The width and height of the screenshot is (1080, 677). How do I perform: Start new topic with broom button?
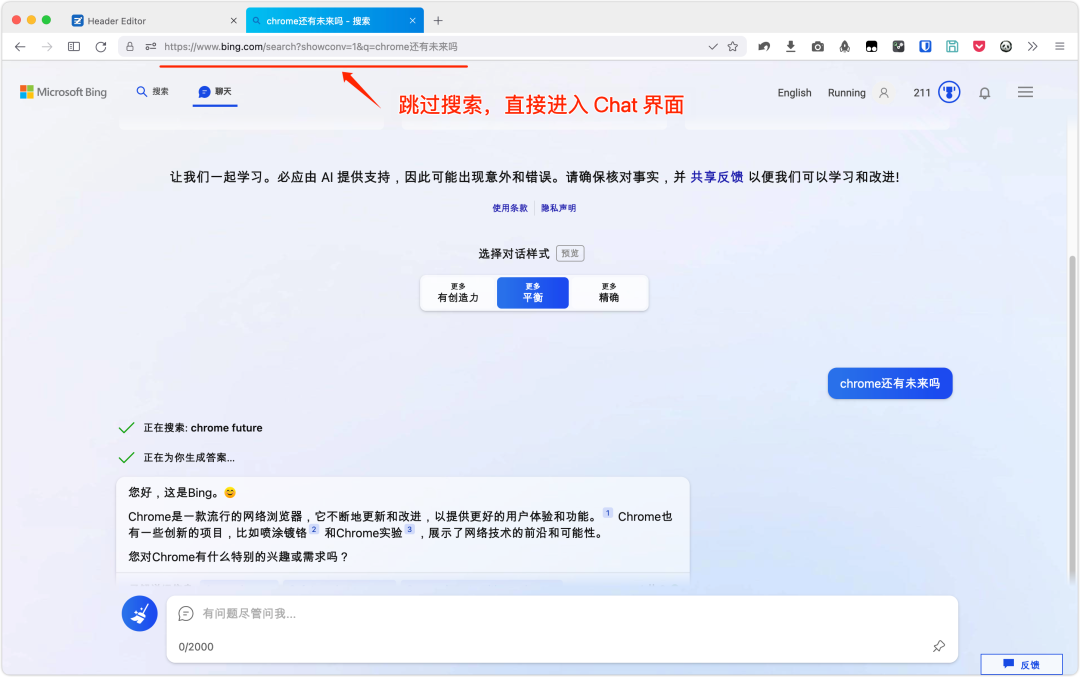[x=140, y=614]
